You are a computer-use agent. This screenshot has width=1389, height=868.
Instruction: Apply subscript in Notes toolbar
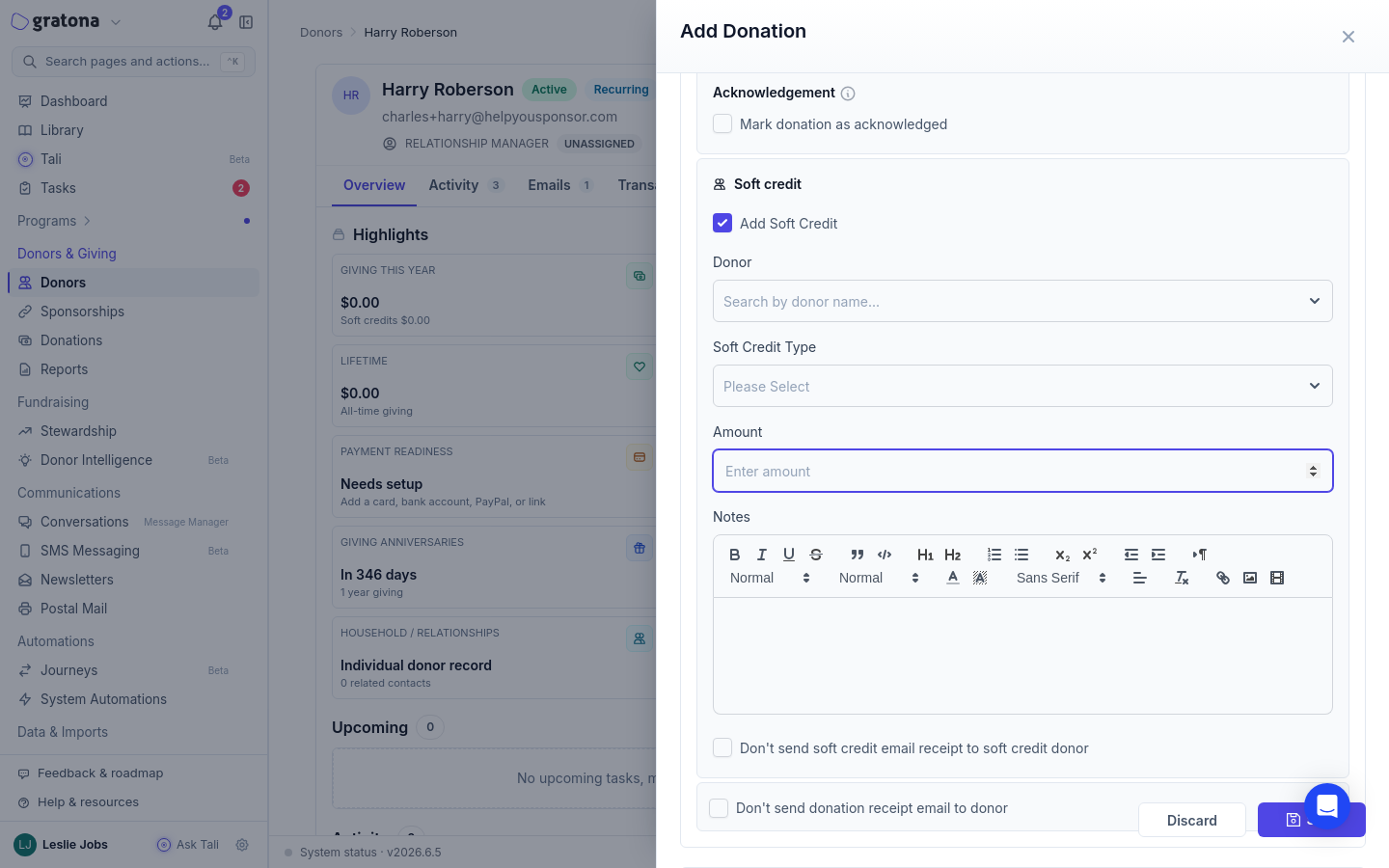[x=1063, y=555]
